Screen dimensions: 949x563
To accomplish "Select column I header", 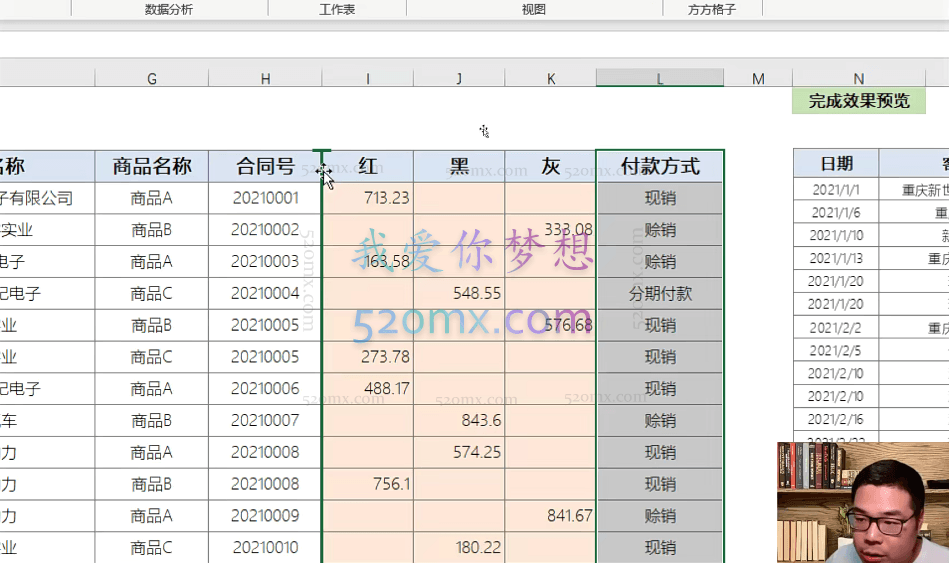I will click(x=367, y=79).
